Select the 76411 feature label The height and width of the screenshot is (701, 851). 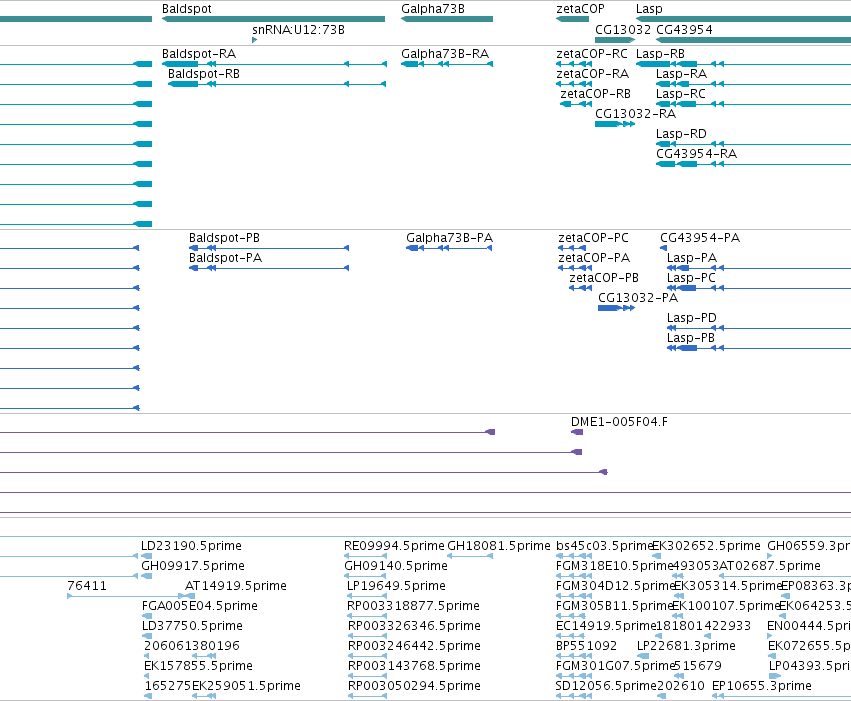87,586
